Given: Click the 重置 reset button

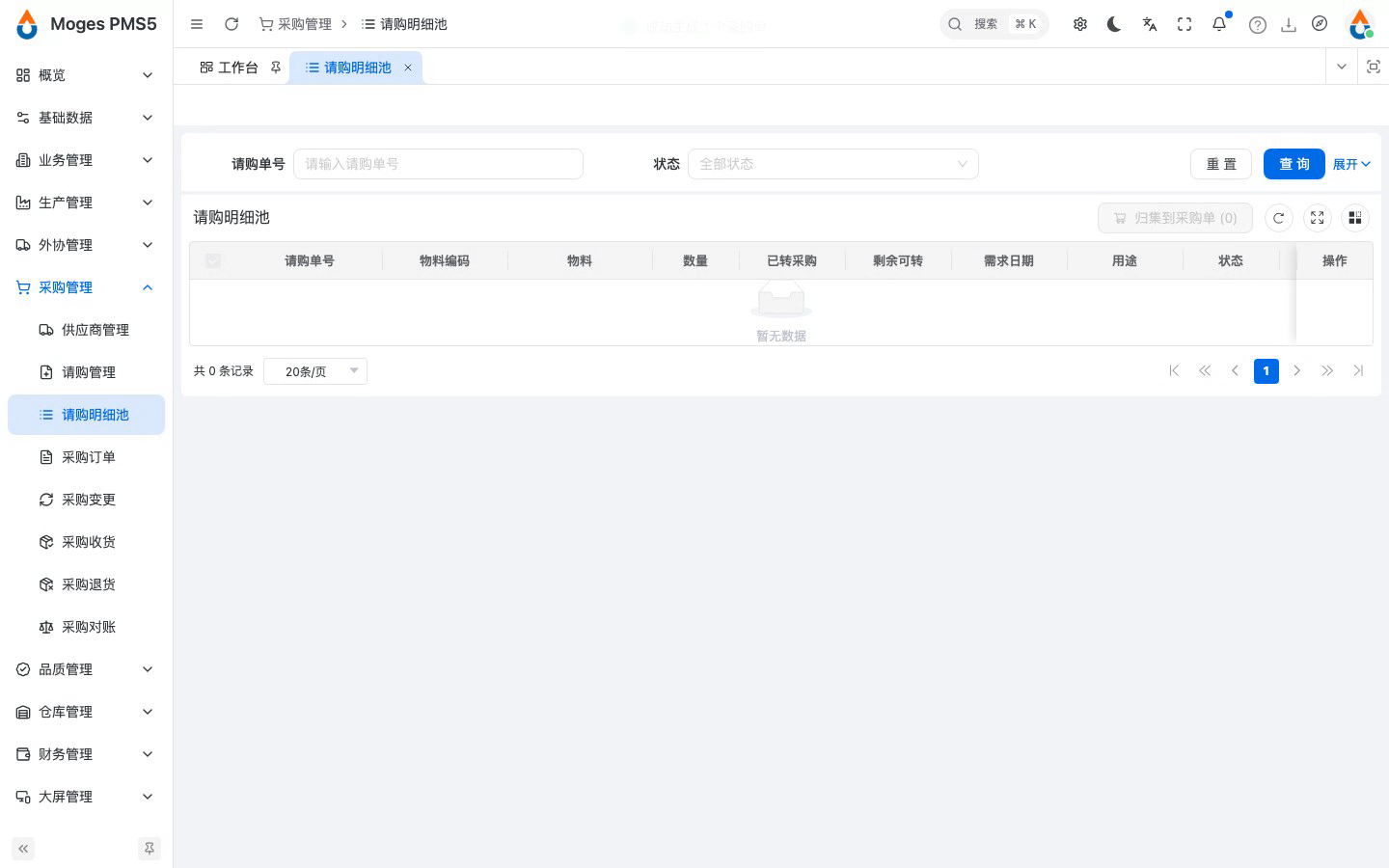Looking at the screenshot, I should (x=1221, y=164).
